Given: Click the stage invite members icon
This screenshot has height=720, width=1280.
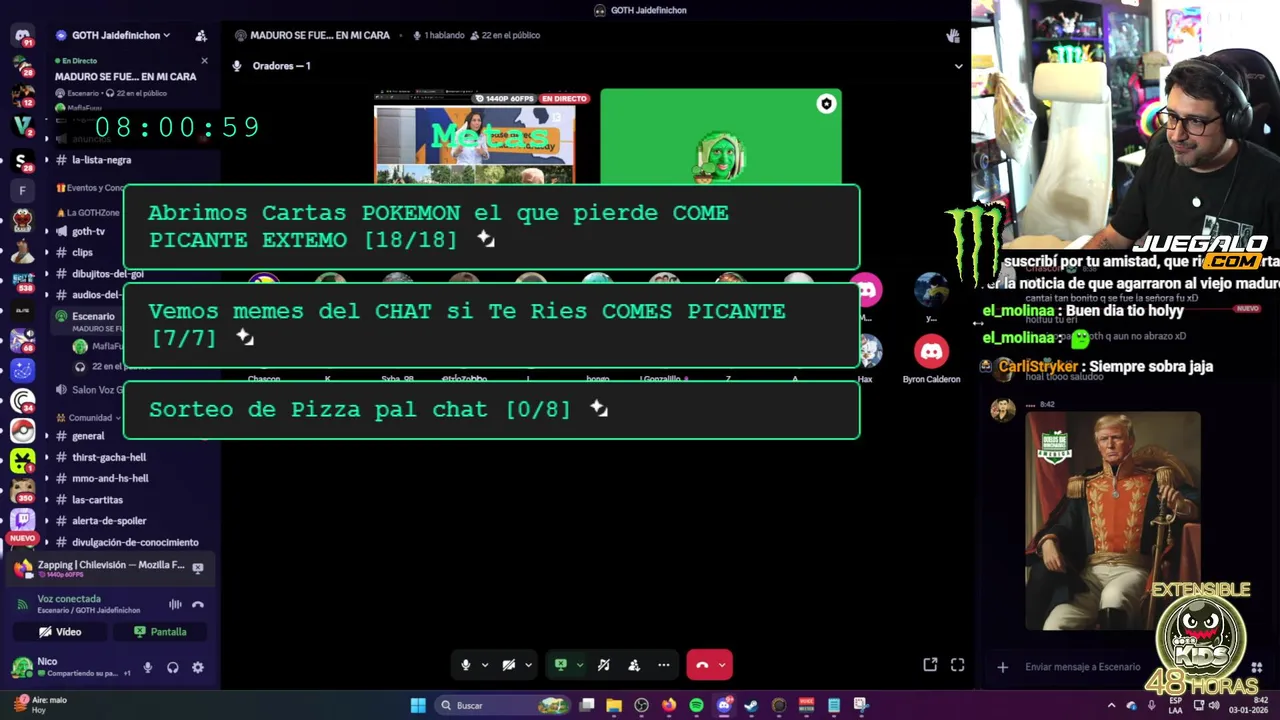Looking at the screenshot, I should coord(634,665).
